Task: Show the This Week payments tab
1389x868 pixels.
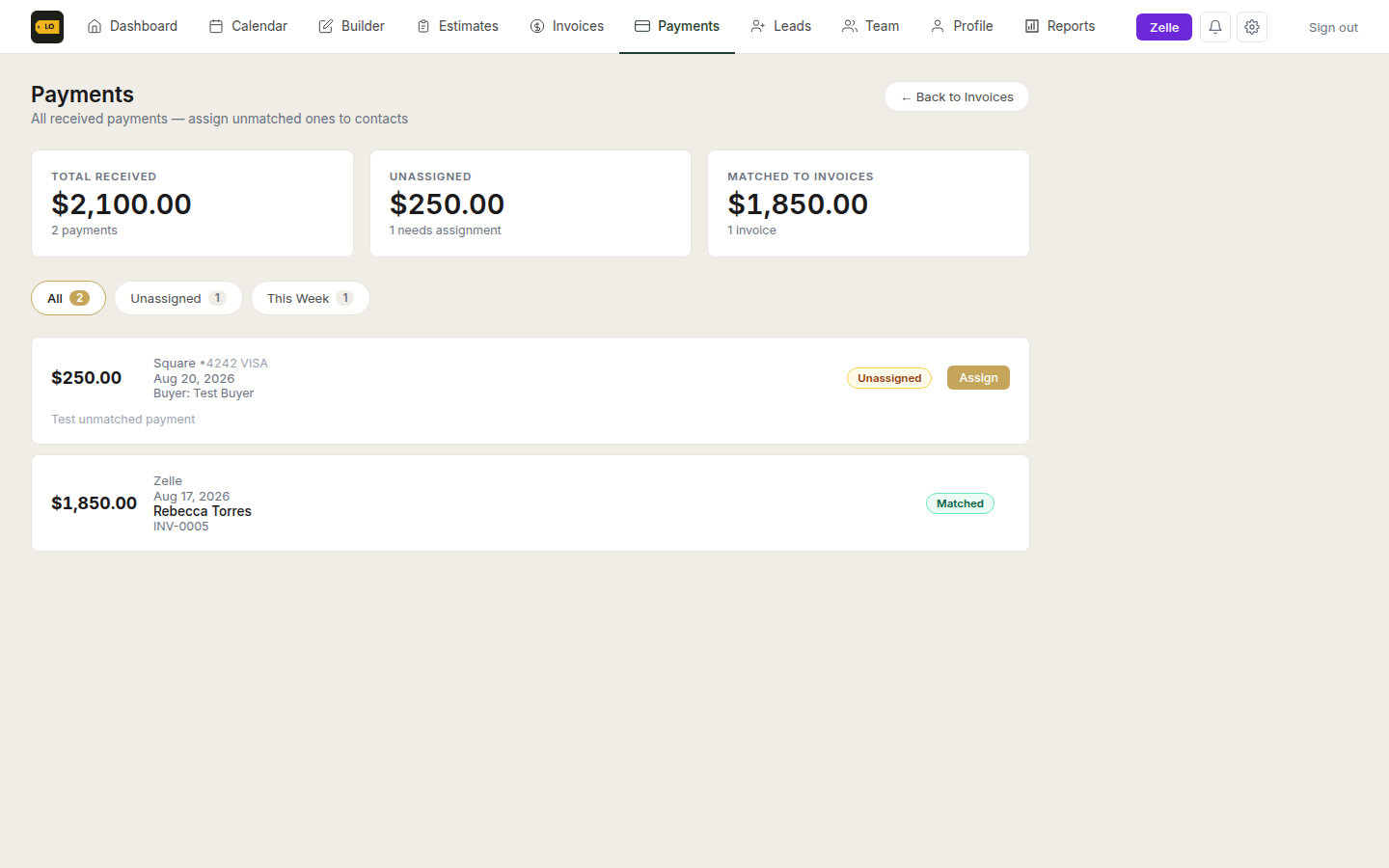Action: point(311,298)
